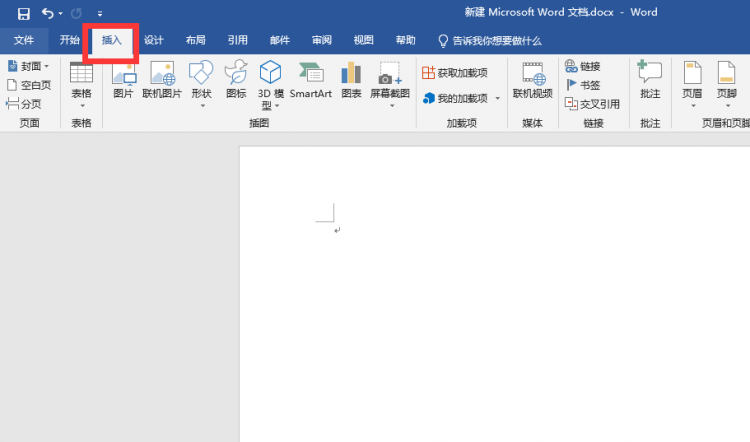Open 我的加载项 add-ins
Image resolution: width=750 pixels, height=442 pixels.
pos(456,99)
